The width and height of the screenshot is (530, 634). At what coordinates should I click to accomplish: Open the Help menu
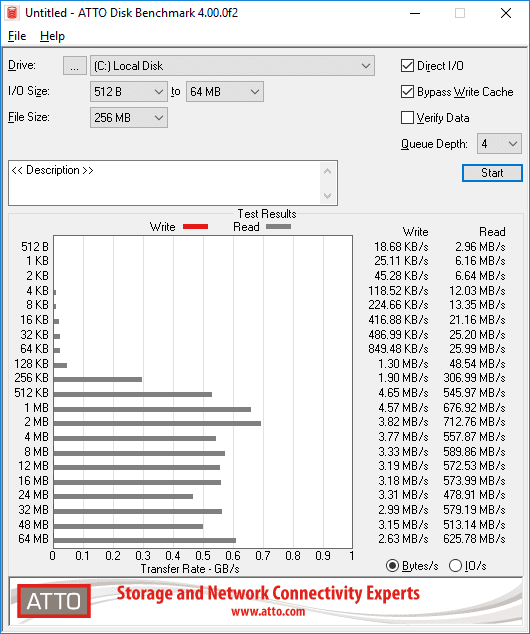(x=52, y=36)
